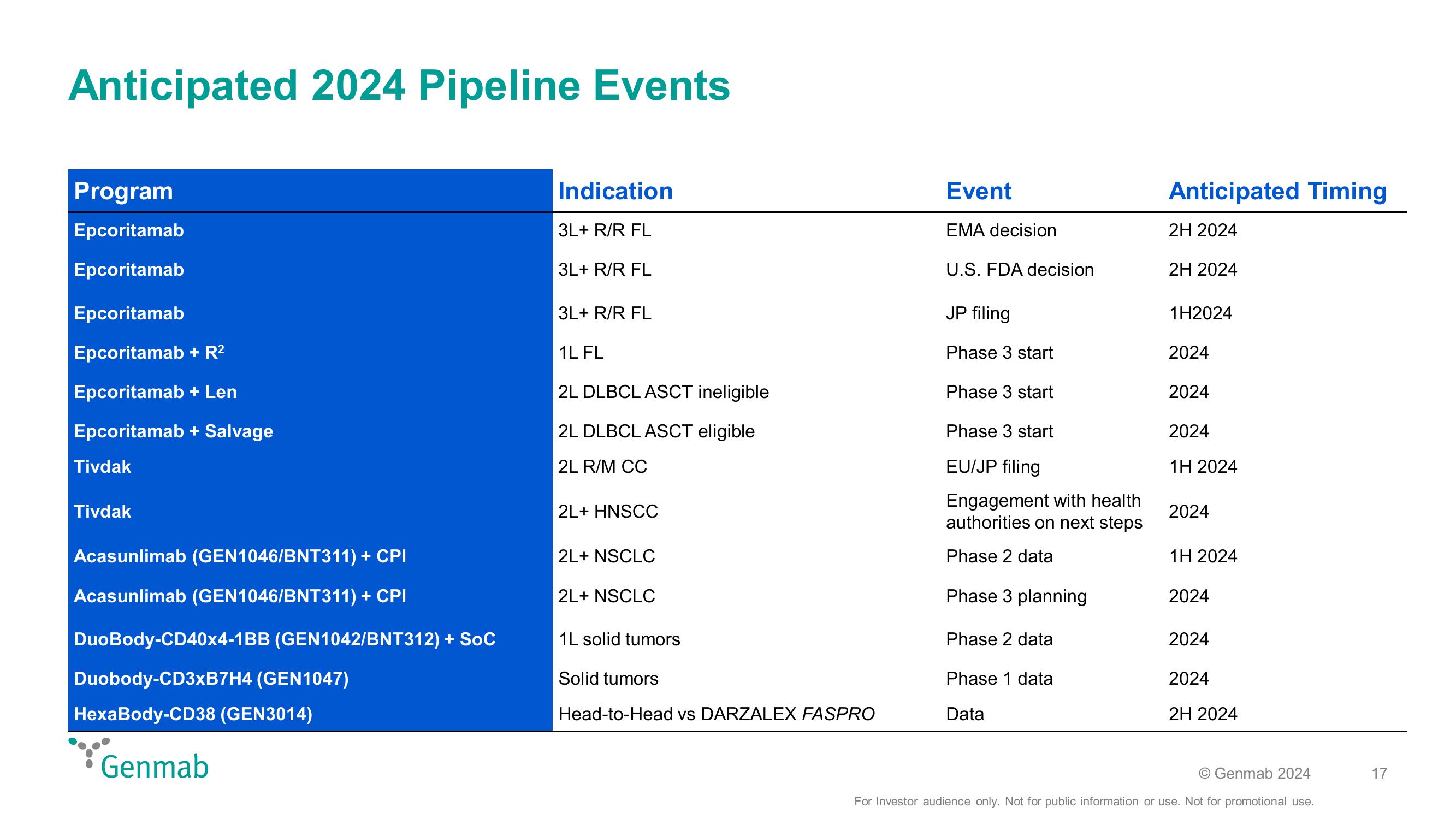The height and width of the screenshot is (819, 1456).
Task: Select Acasunlimab in the Phase 2 data row
Action: (x=240, y=556)
